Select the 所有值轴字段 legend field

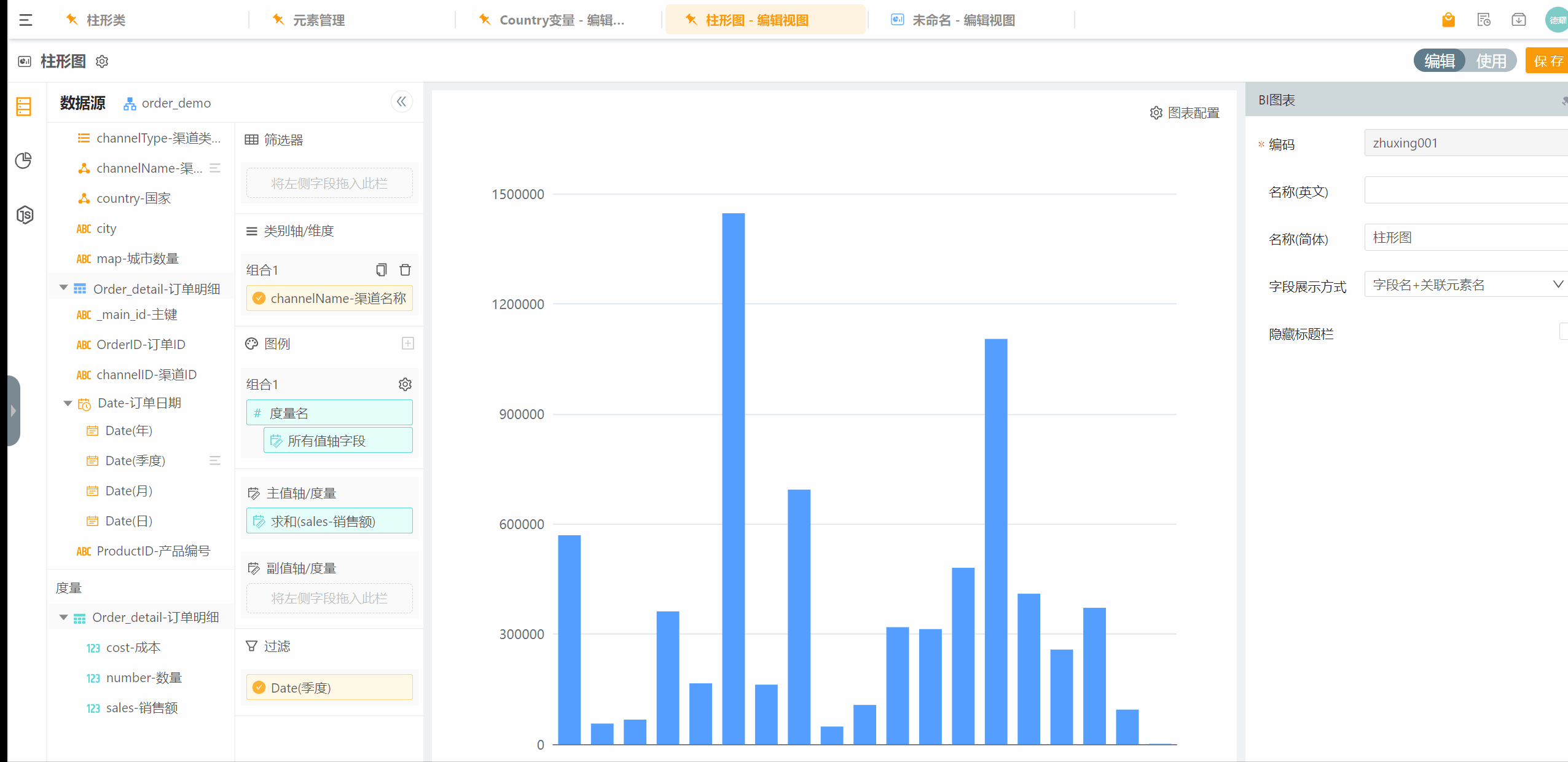pyautogui.click(x=338, y=440)
